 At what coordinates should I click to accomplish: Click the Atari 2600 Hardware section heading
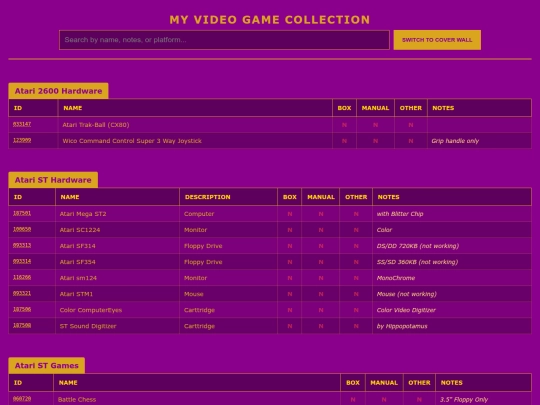click(x=58, y=91)
